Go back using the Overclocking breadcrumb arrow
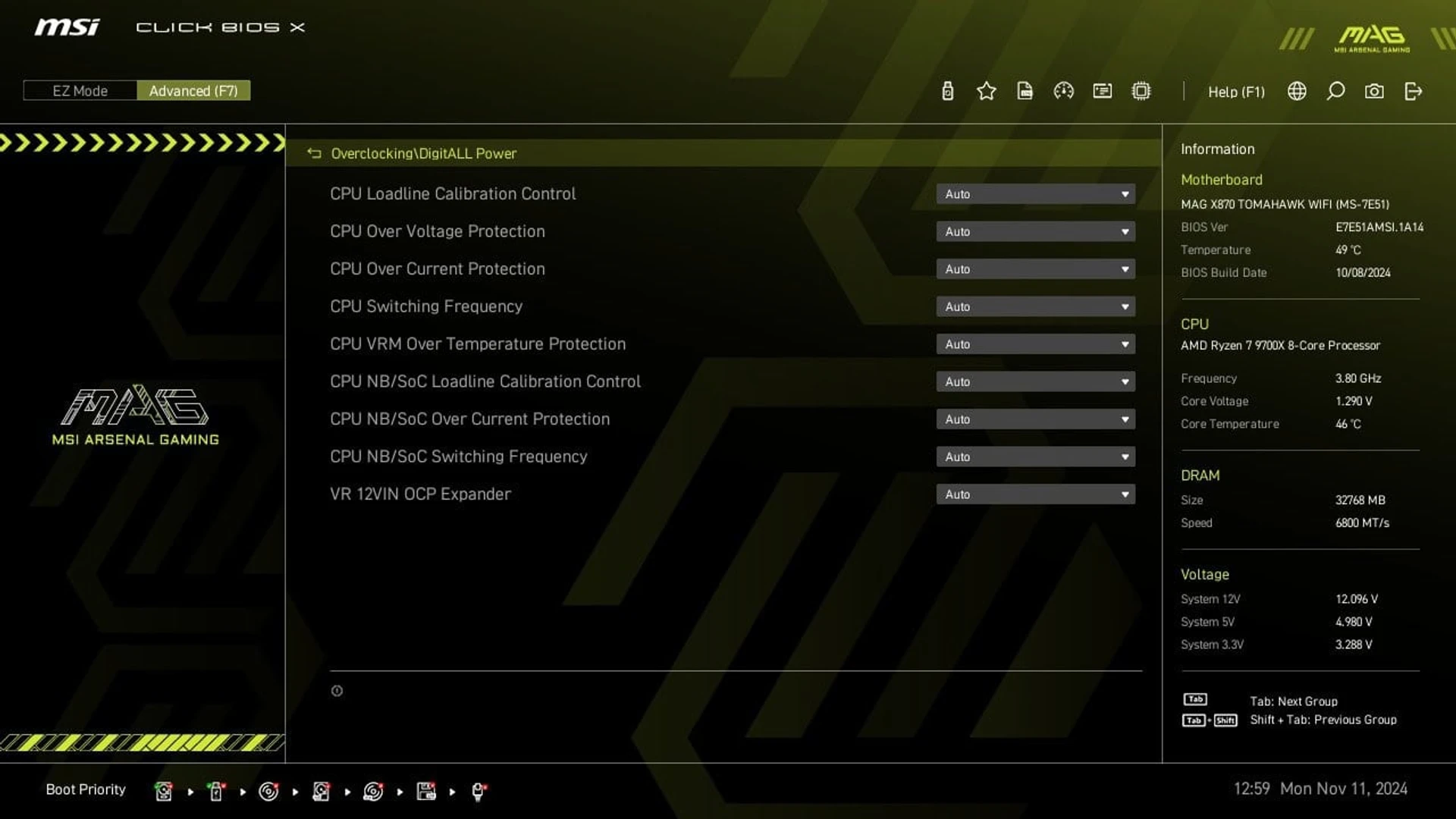Viewport: 1456px width, 819px height. click(314, 153)
